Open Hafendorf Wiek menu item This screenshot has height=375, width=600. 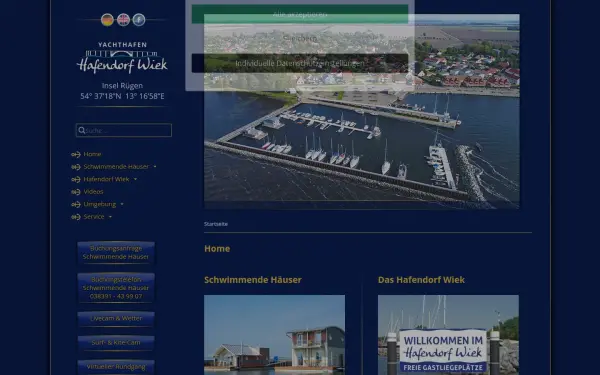[106, 179]
